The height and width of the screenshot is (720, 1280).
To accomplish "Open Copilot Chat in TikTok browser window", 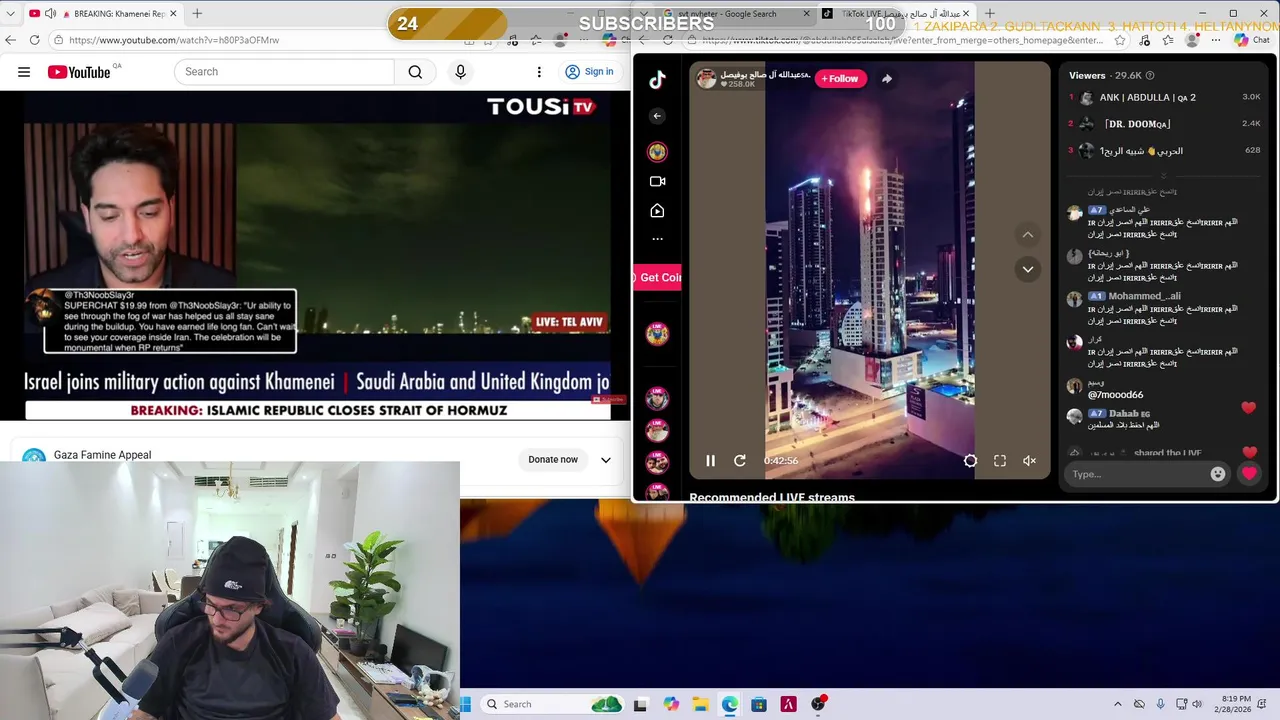I will (1251, 40).
